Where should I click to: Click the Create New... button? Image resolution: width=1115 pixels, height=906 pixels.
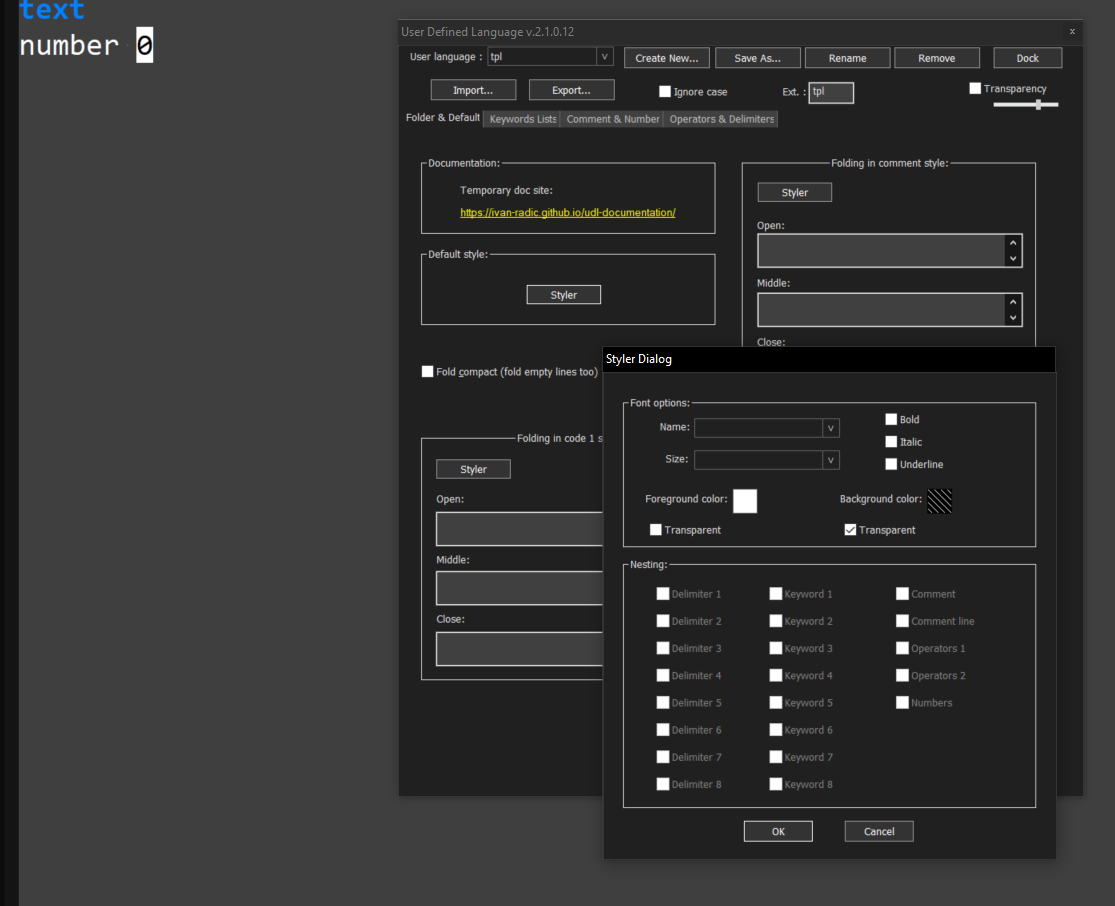666,58
